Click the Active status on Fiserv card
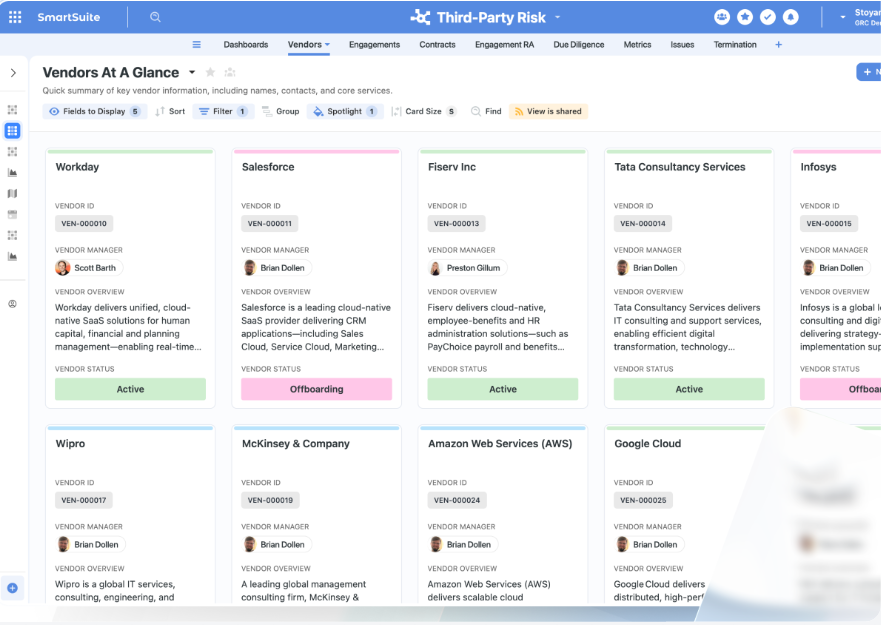The width and height of the screenshot is (881, 625). [x=503, y=389]
